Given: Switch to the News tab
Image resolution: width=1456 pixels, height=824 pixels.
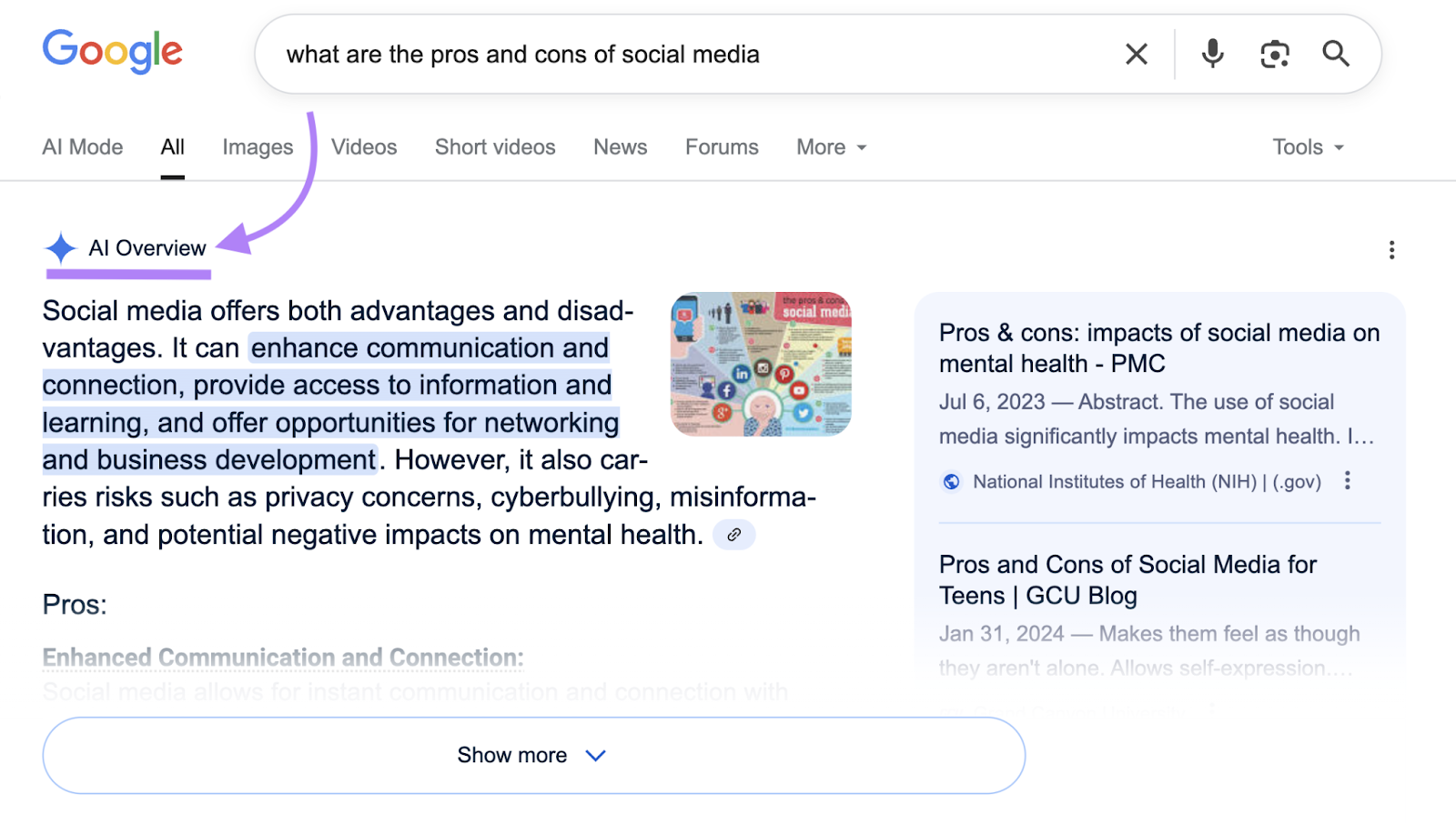Looking at the screenshot, I should tap(620, 146).
